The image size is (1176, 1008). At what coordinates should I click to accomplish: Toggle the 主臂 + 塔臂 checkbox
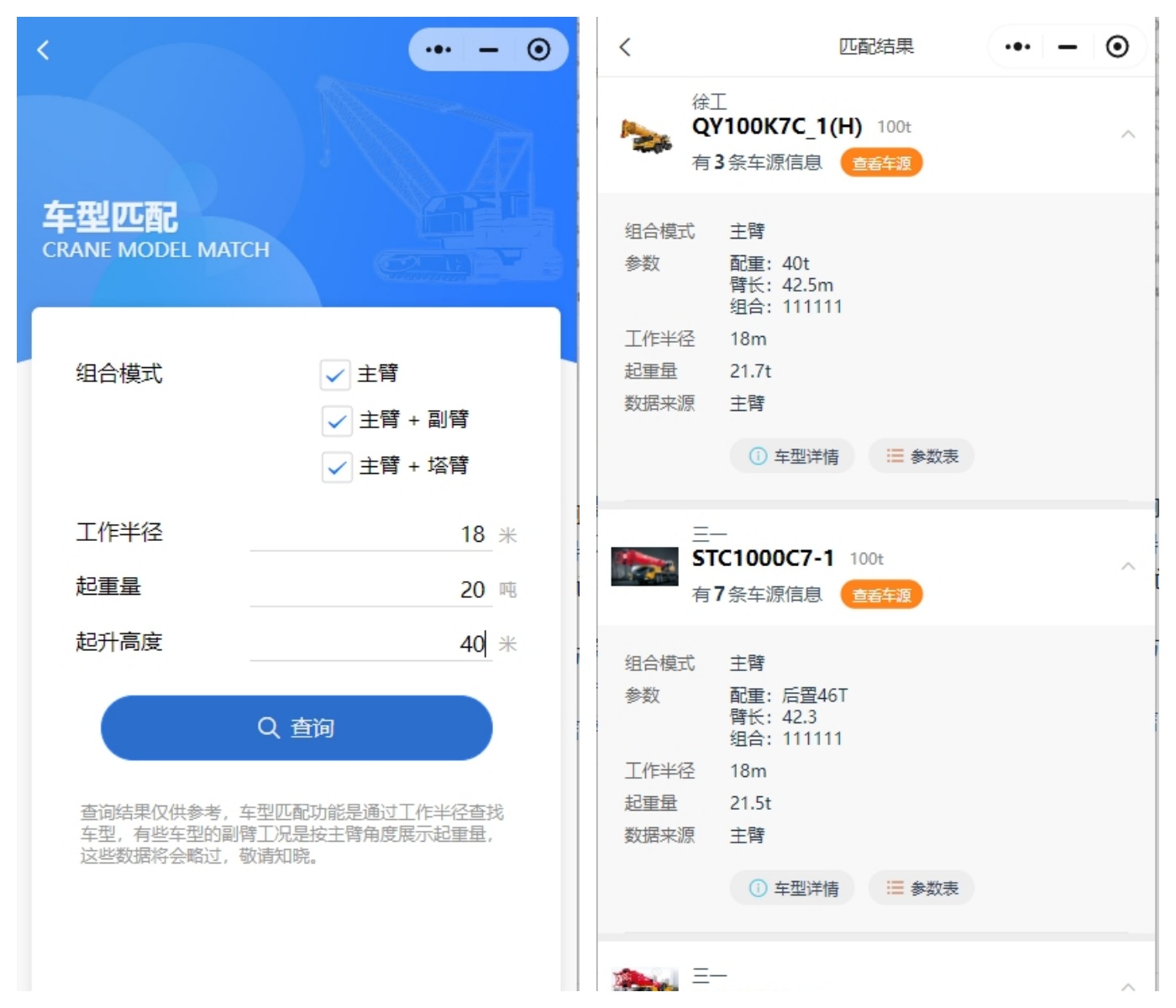(x=337, y=467)
